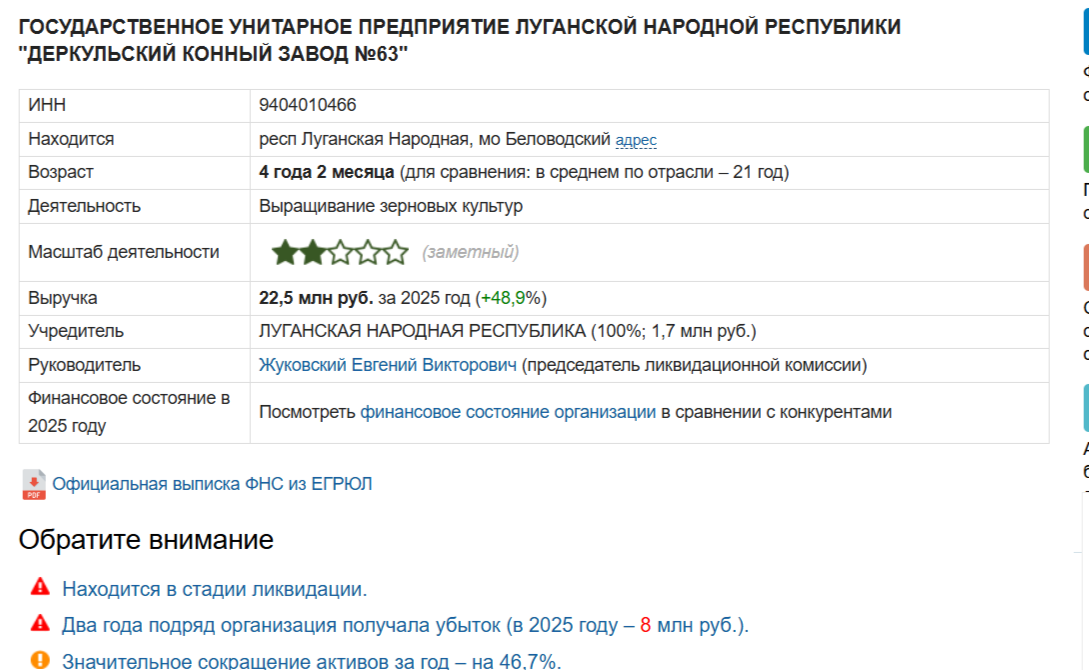This screenshot has width=1089, height=670.
Task: Open 'Значительное сокращение активов за год' notice
Action: pyautogui.click(x=311, y=661)
